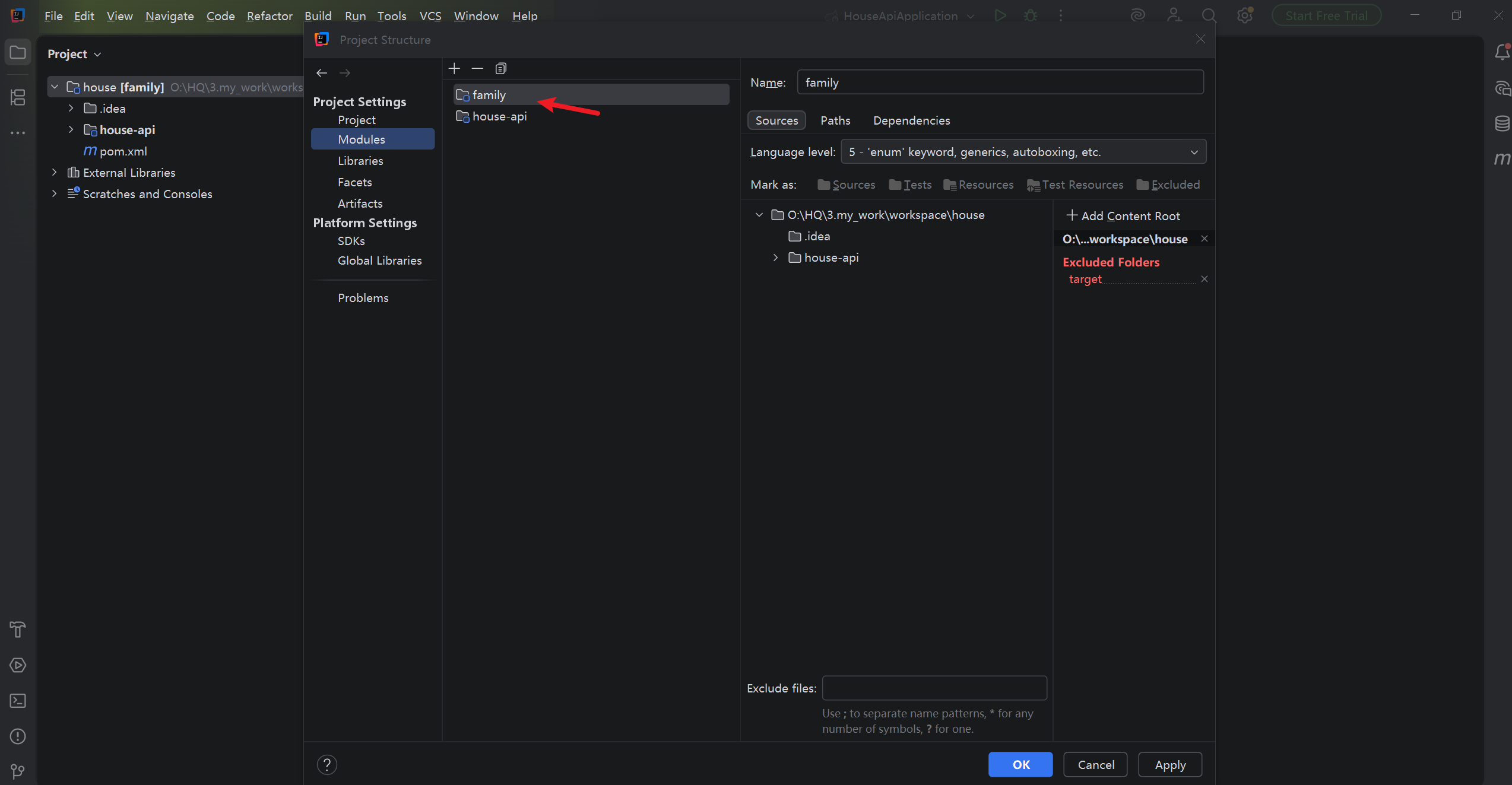Click the copy module icon
Screen dimensions: 1512x785
coord(501,69)
